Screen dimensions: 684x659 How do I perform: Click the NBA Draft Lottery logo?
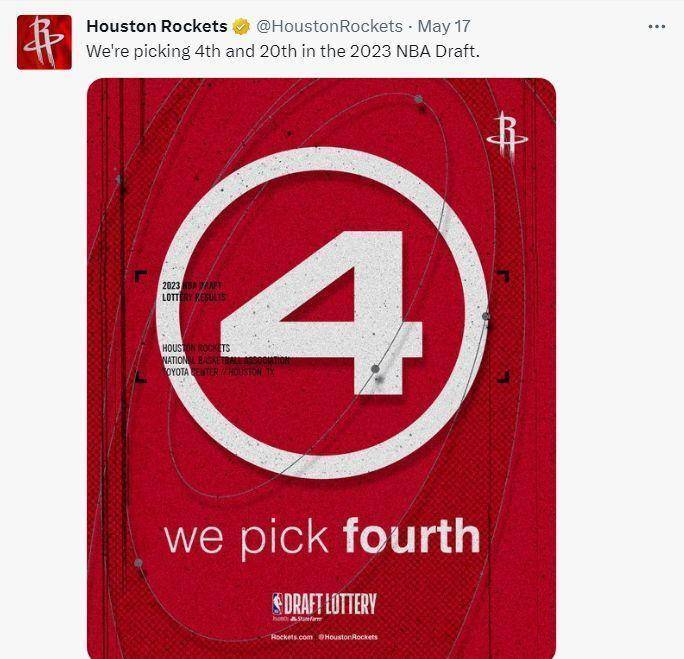click(324, 604)
